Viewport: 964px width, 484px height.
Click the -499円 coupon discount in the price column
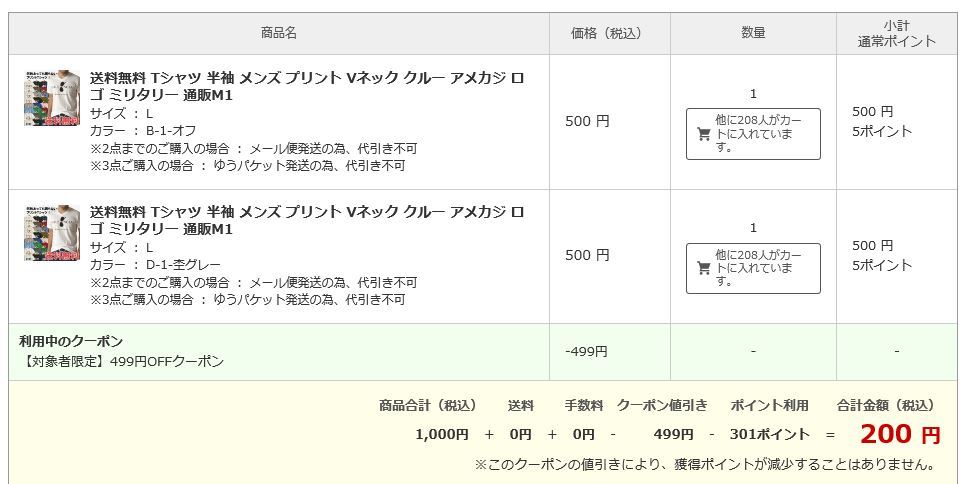pyautogui.click(x=586, y=351)
